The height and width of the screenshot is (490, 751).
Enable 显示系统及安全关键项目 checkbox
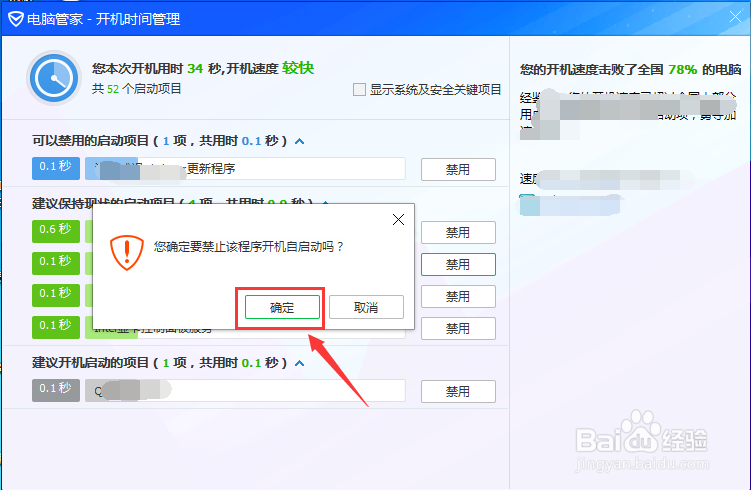pos(359,90)
